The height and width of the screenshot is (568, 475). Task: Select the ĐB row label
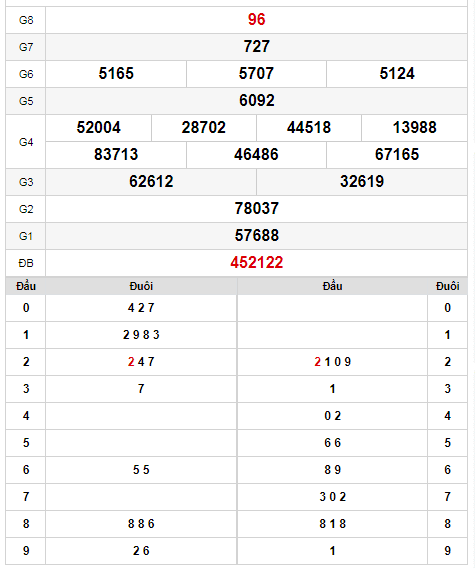[26, 263]
